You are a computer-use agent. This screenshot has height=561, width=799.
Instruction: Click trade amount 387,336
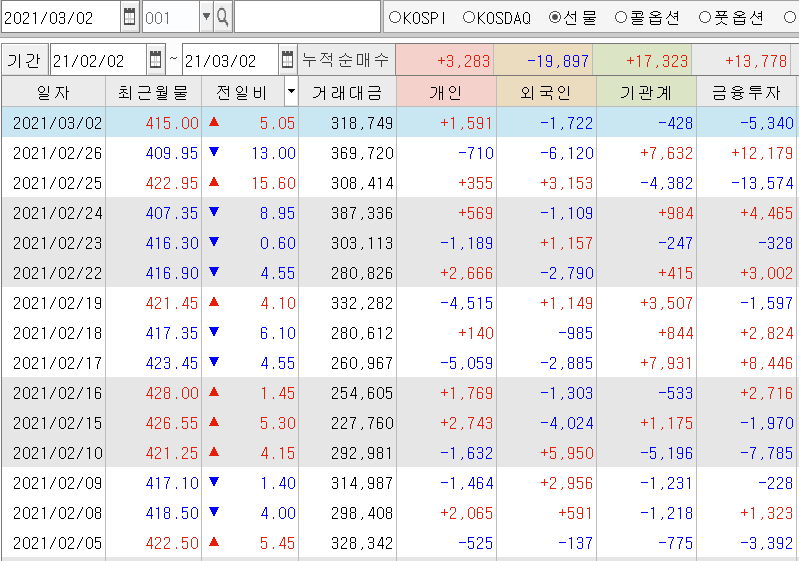point(362,213)
